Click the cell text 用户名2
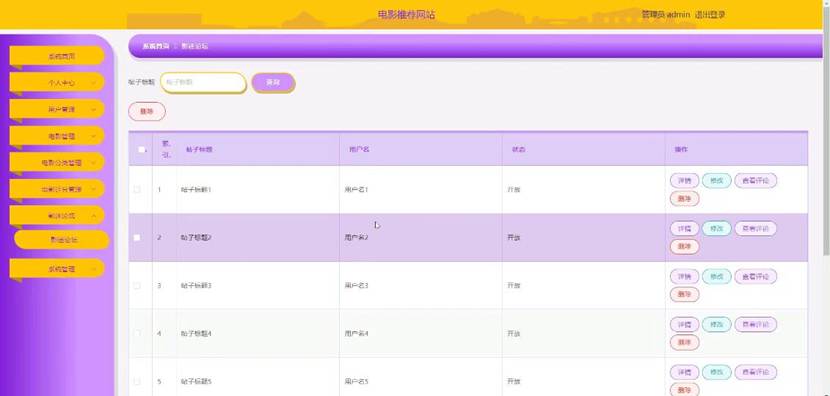 pos(356,238)
